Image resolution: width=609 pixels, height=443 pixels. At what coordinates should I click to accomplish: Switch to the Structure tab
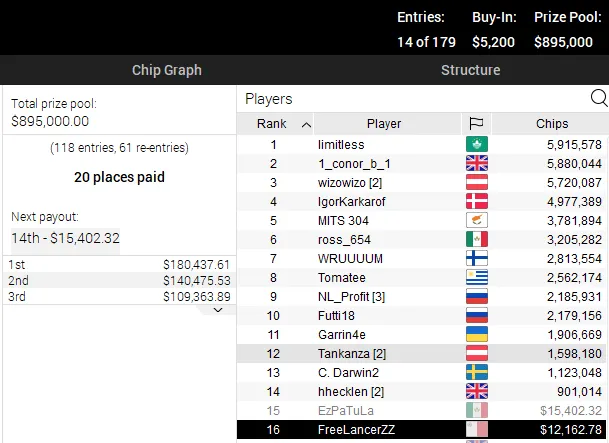pos(470,70)
